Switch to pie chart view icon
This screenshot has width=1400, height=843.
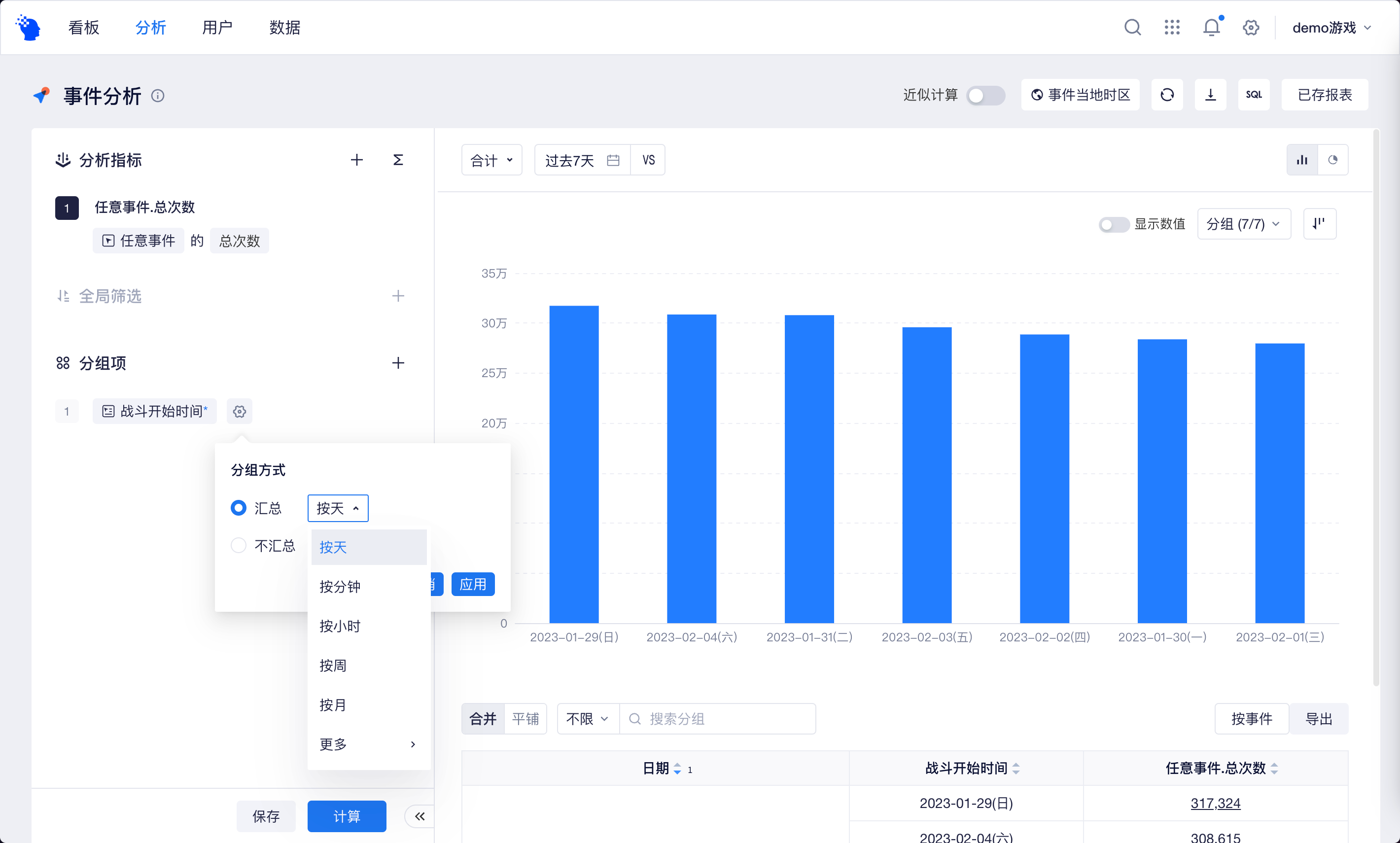pyautogui.click(x=1332, y=160)
